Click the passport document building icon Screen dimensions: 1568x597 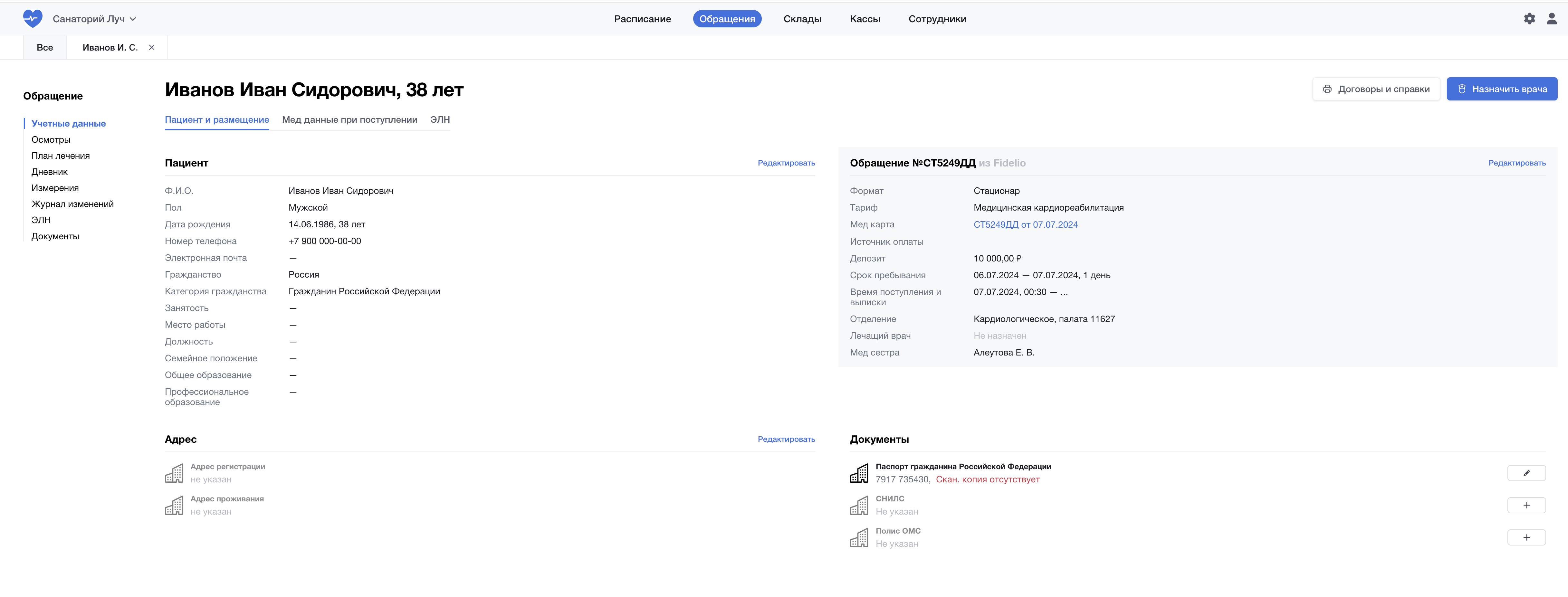pyautogui.click(x=859, y=473)
